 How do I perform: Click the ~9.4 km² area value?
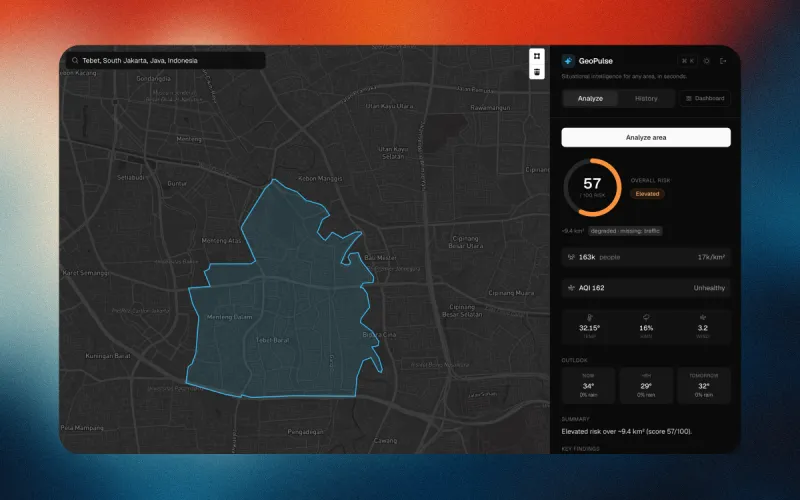pyautogui.click(x=573, y=231)
